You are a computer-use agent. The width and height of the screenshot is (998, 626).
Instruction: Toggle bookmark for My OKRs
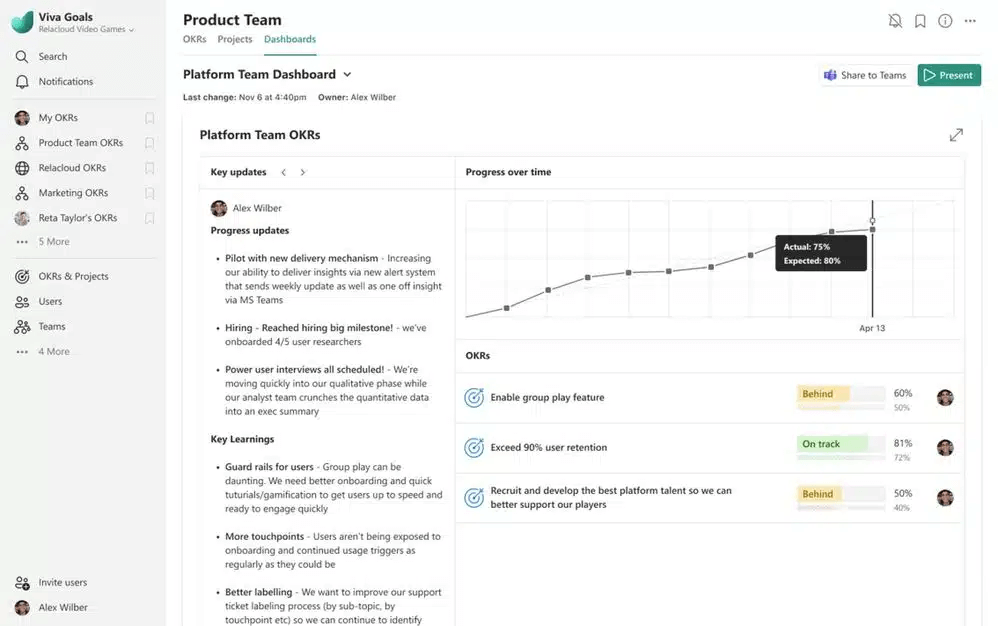coord(149,118)
